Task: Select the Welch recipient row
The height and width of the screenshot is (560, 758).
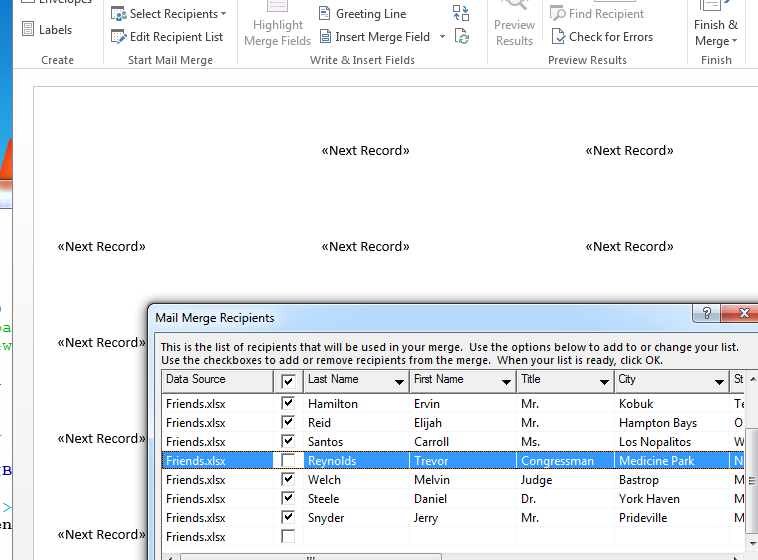Action: pyautogui.click(x=332, y=480)
